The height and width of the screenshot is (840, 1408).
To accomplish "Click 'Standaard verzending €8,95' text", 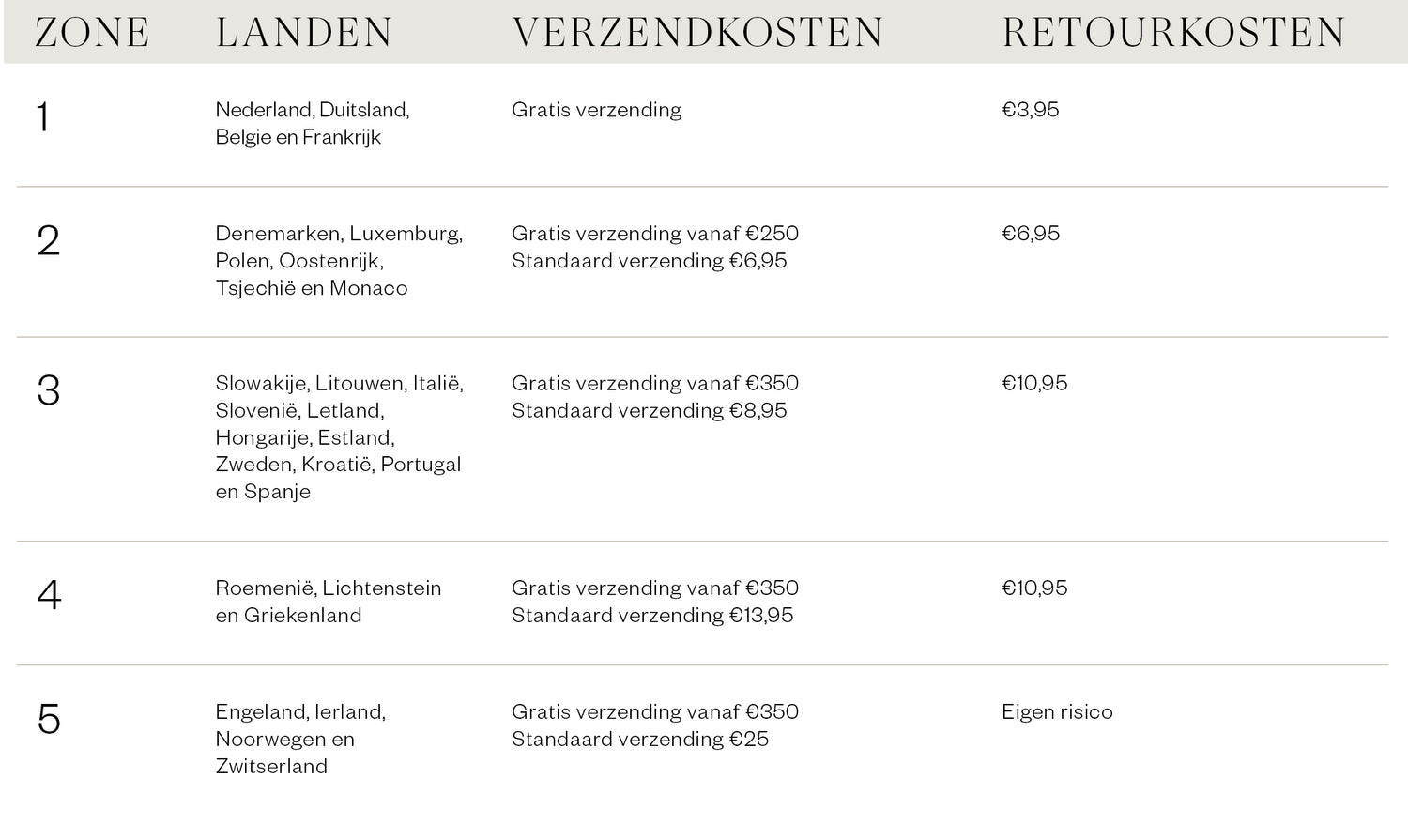I will tap(650, 410).
